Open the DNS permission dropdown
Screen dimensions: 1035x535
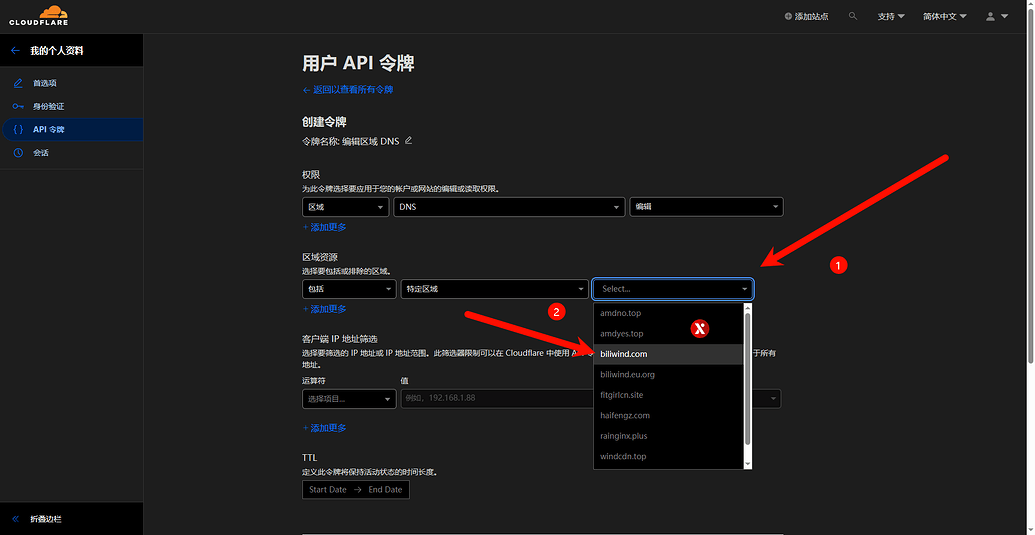[509, 206]
